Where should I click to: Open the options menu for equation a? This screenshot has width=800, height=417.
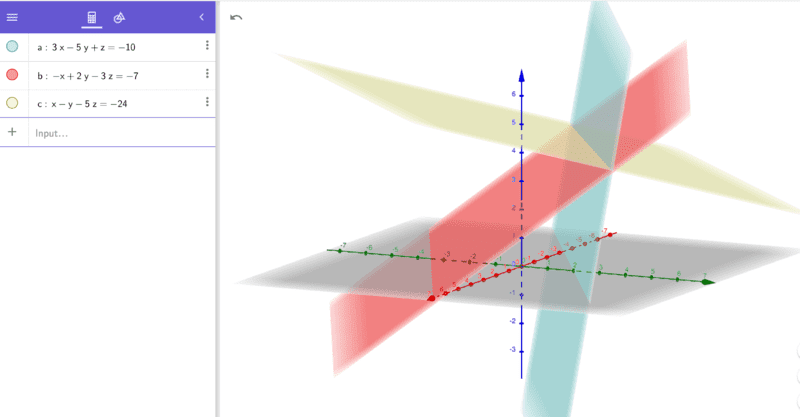coord(207,45)
